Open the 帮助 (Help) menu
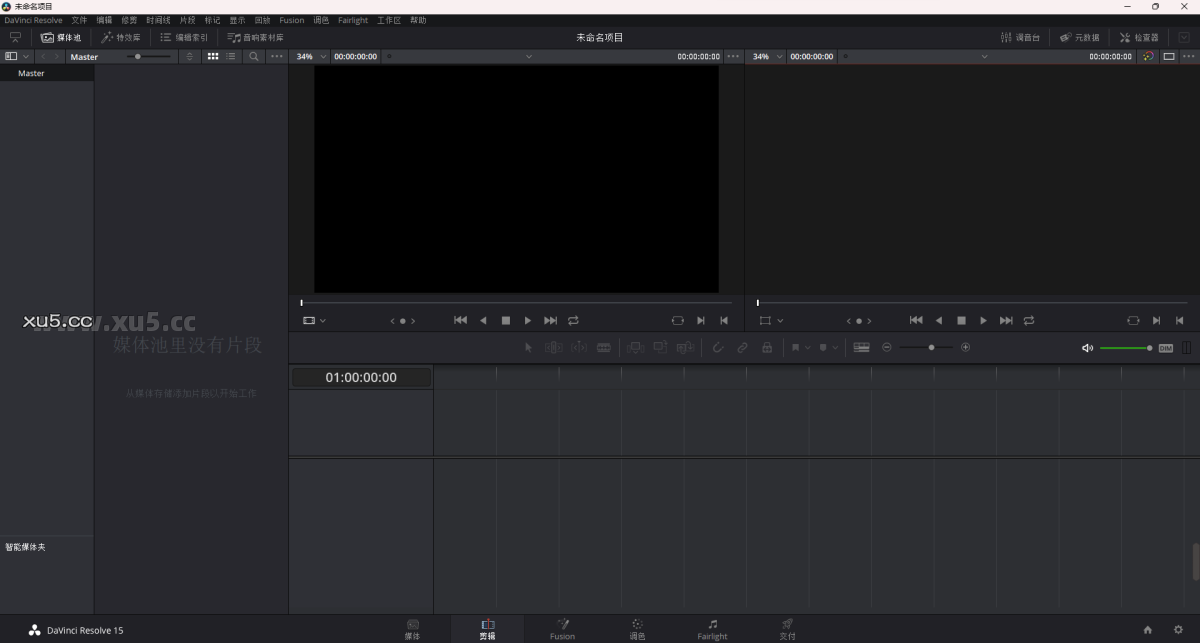Viewport: 1200px width, 643px height. pos(418,19)
